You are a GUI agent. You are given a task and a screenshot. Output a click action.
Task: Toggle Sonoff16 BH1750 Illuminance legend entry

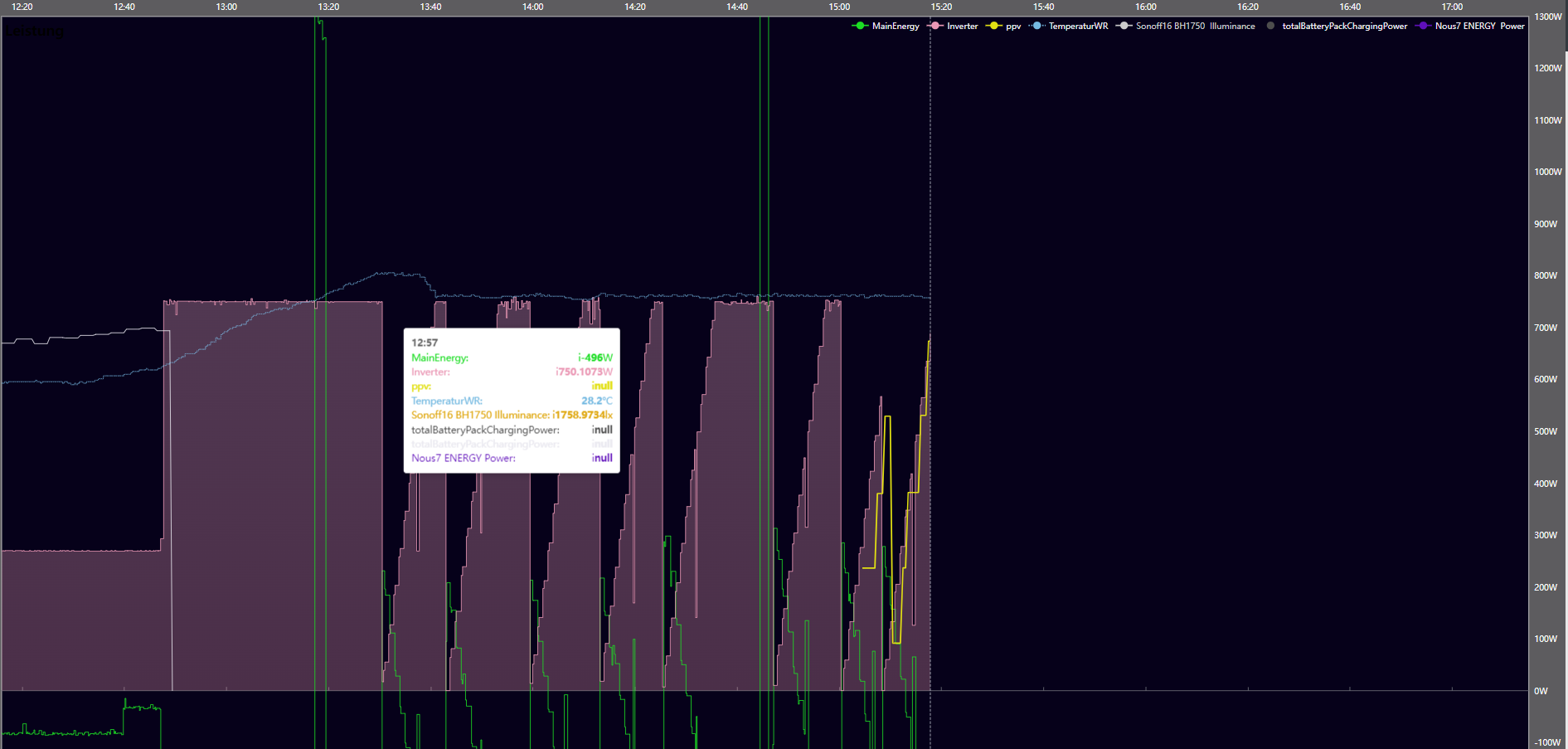(1186, 27)
